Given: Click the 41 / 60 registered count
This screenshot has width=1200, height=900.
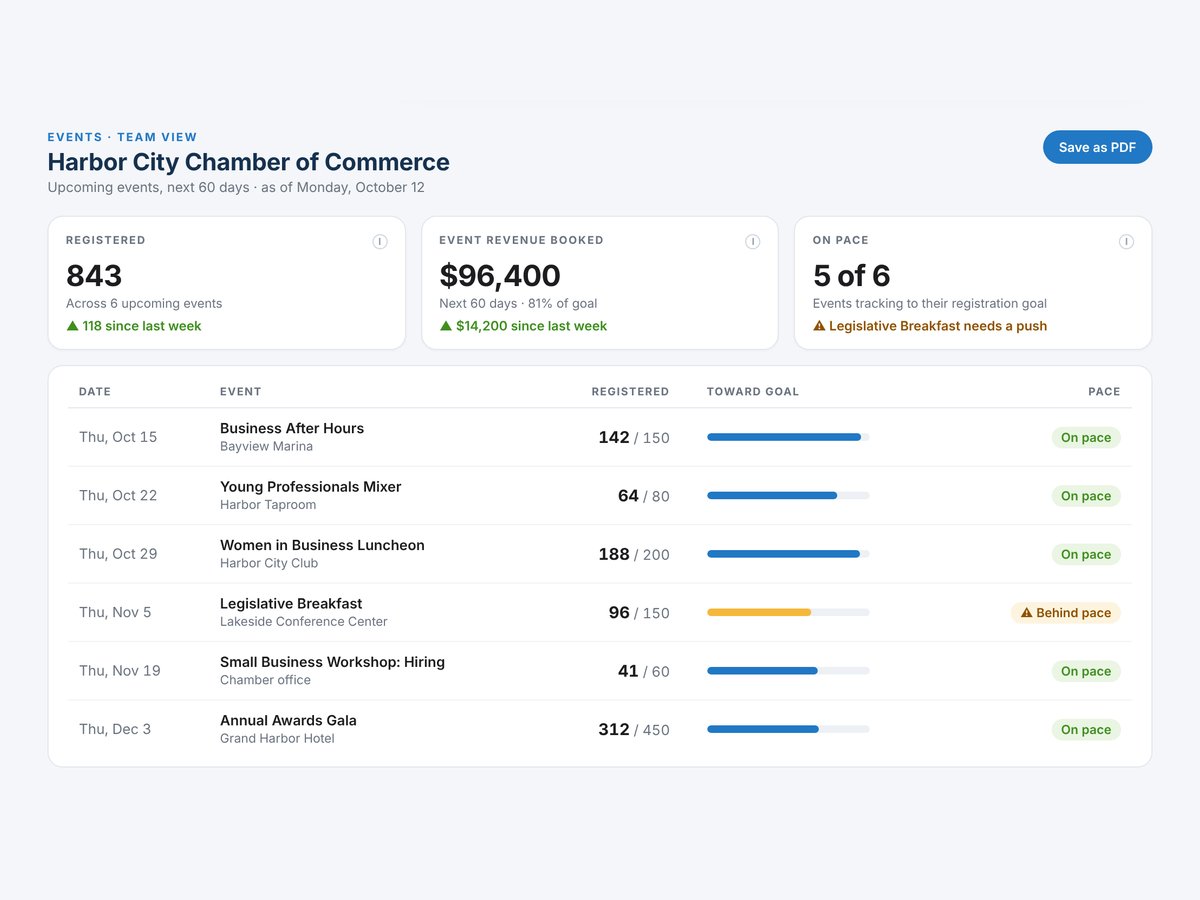Looking at the screenshot, I should tap(644, 671).
